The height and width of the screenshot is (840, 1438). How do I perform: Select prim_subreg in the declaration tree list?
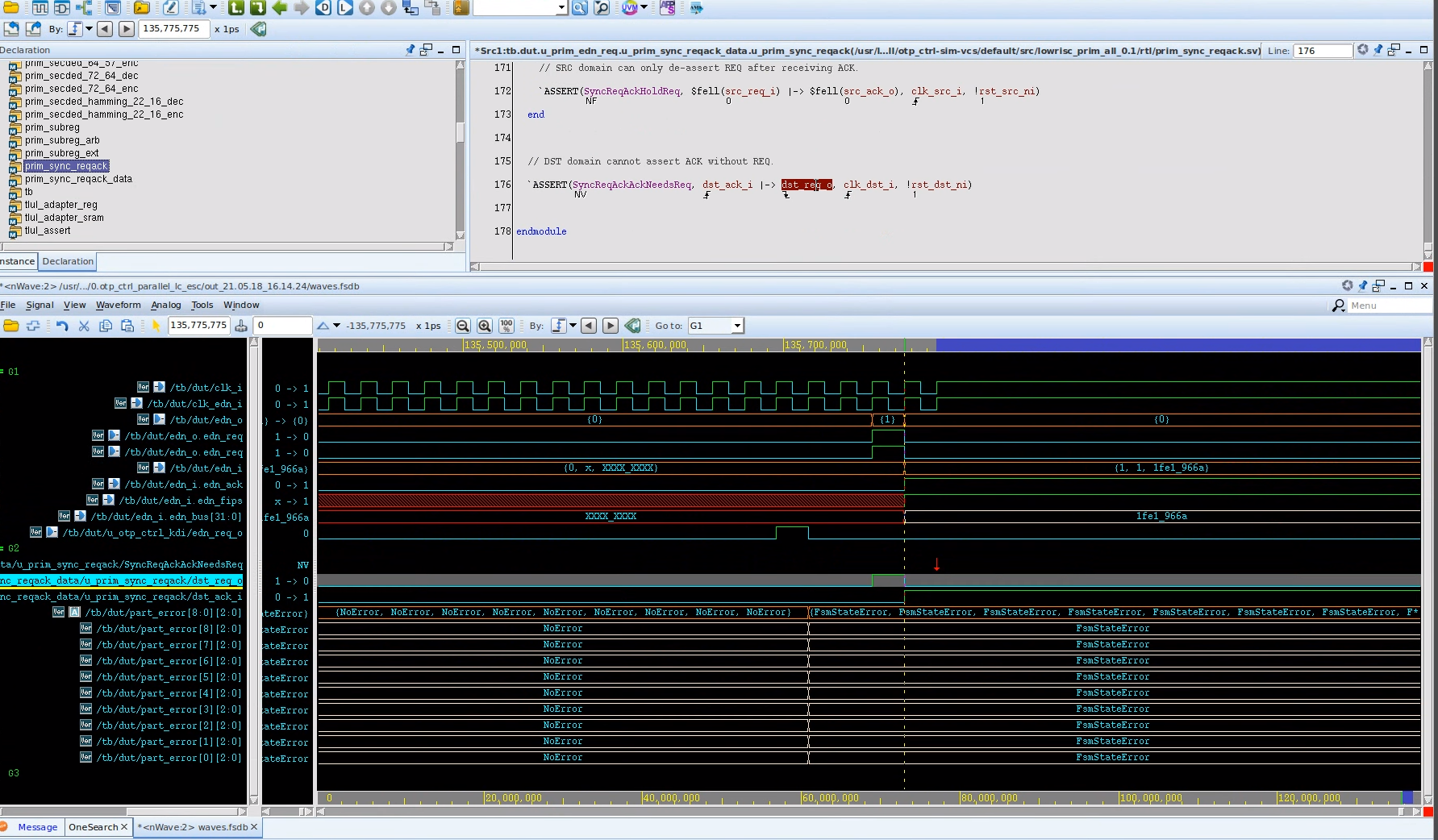[x=51, y=127]
